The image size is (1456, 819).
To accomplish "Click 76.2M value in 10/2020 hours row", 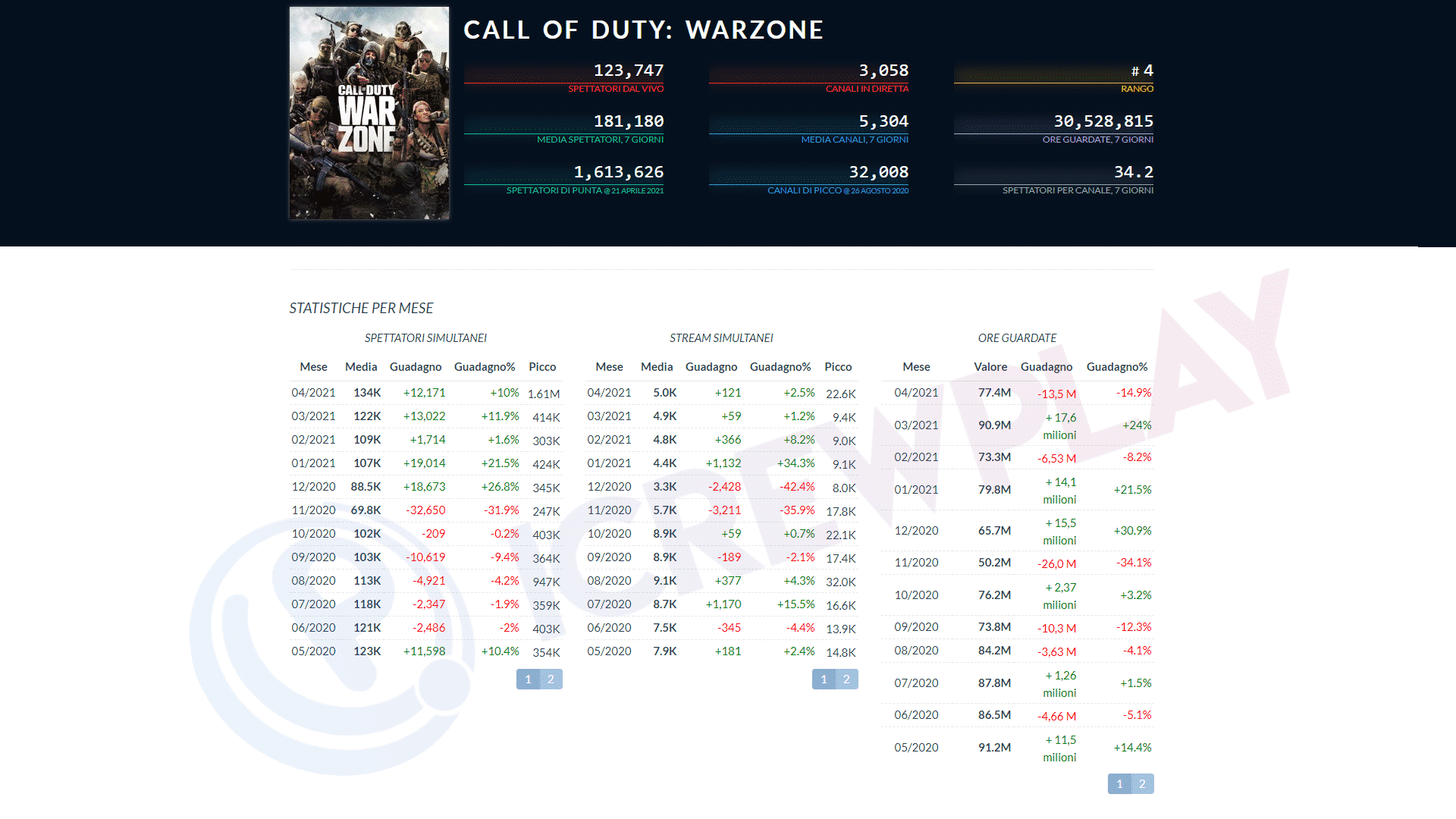I will (x=994, y=595).
